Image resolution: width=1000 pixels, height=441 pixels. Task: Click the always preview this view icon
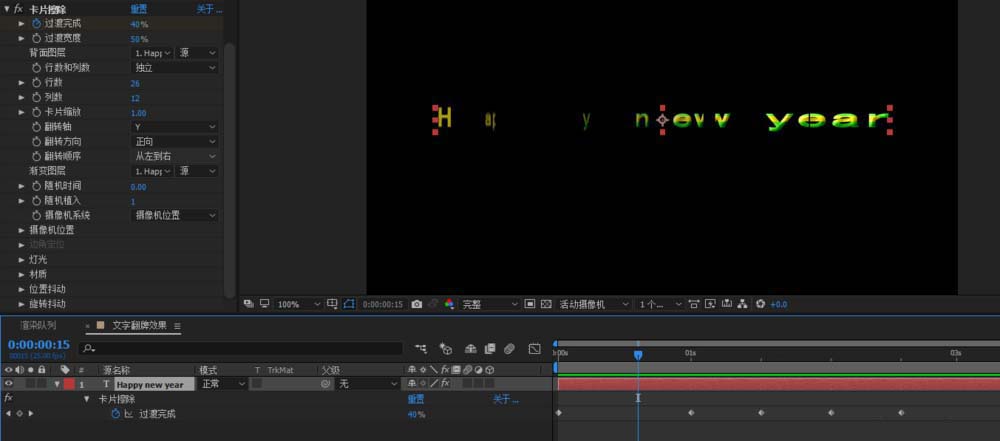(x=249, y=304)
